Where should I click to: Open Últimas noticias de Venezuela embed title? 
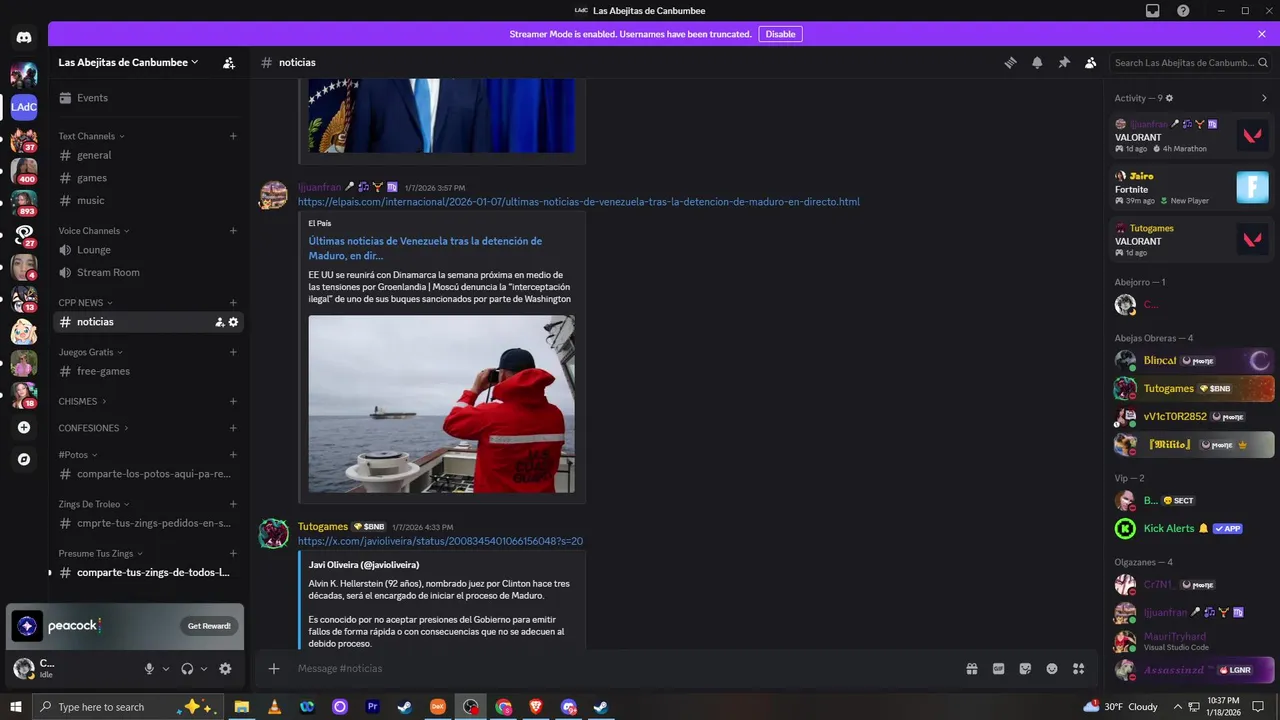[425, 248]
